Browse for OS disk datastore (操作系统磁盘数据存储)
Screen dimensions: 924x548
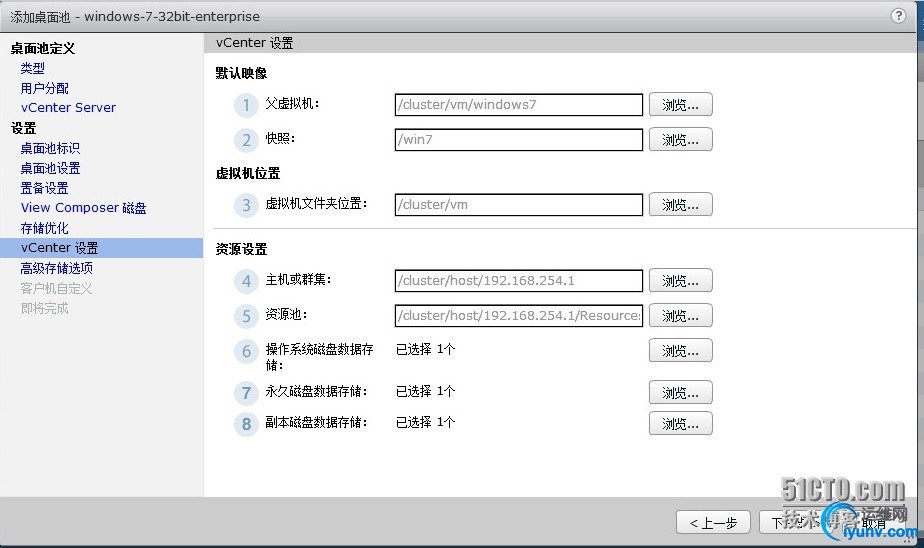[x=681, y=351]
